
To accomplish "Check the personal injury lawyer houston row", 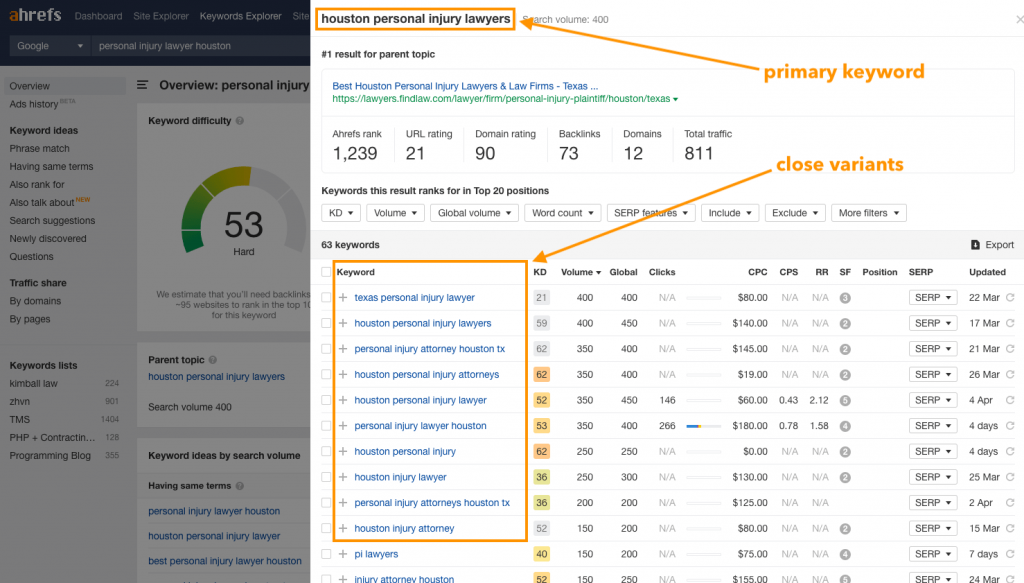I will (326, 426).
